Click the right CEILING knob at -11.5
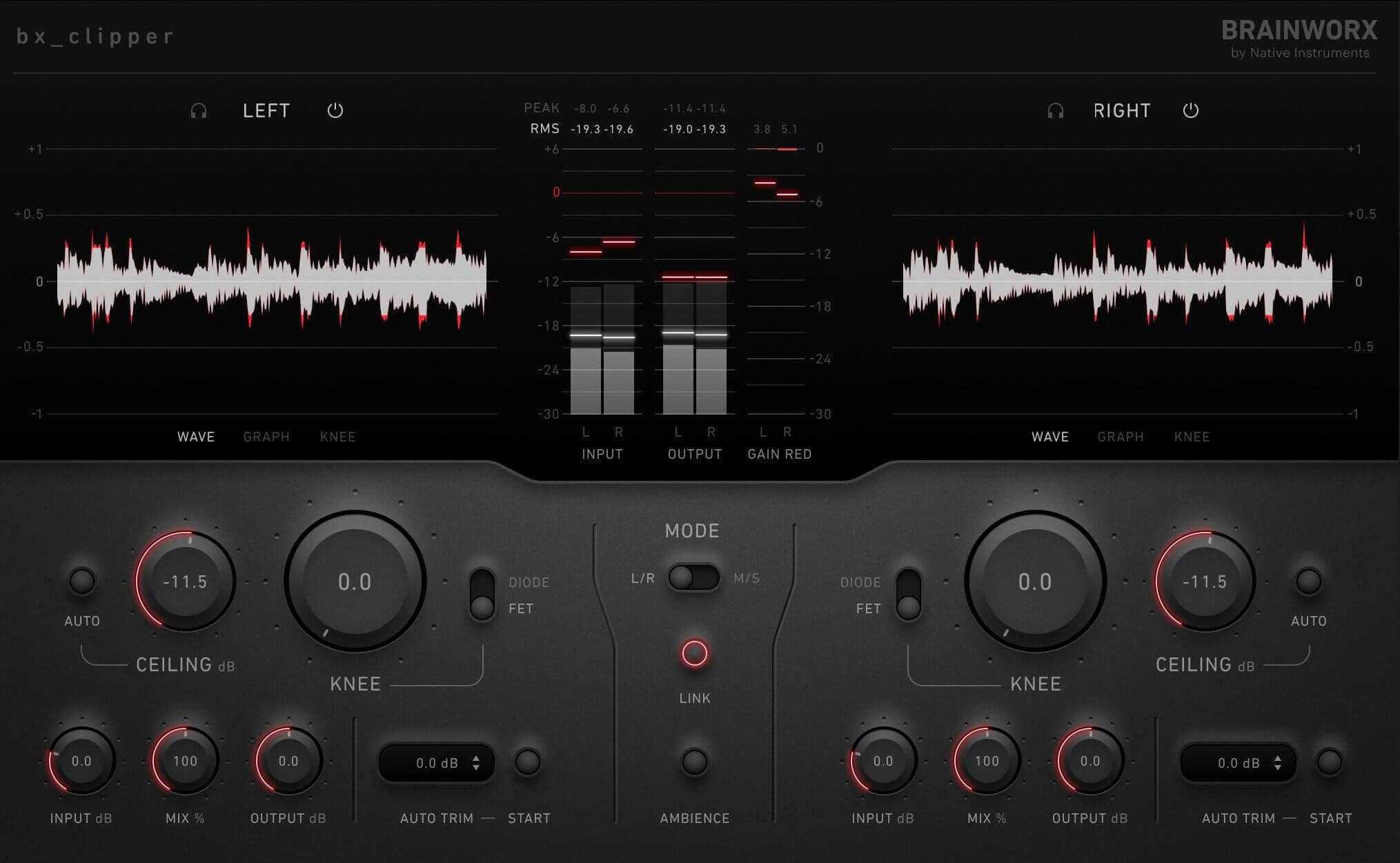The height and width of the screenshot is (863, 1400). click(1205, 582)
